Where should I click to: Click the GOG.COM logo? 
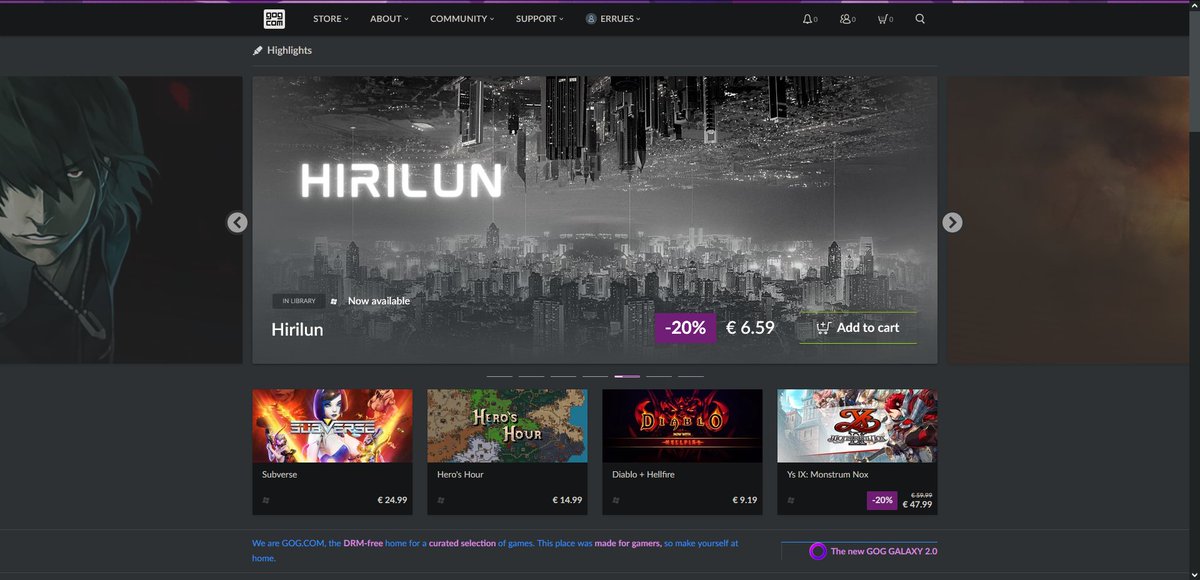274,19
